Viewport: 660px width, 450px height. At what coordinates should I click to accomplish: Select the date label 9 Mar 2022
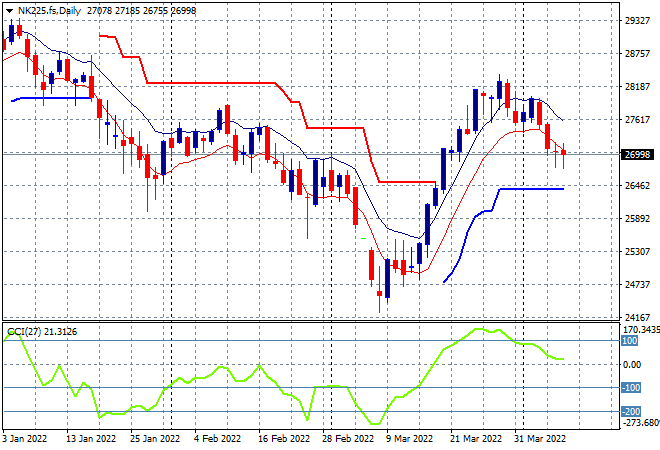coord(410,439)
